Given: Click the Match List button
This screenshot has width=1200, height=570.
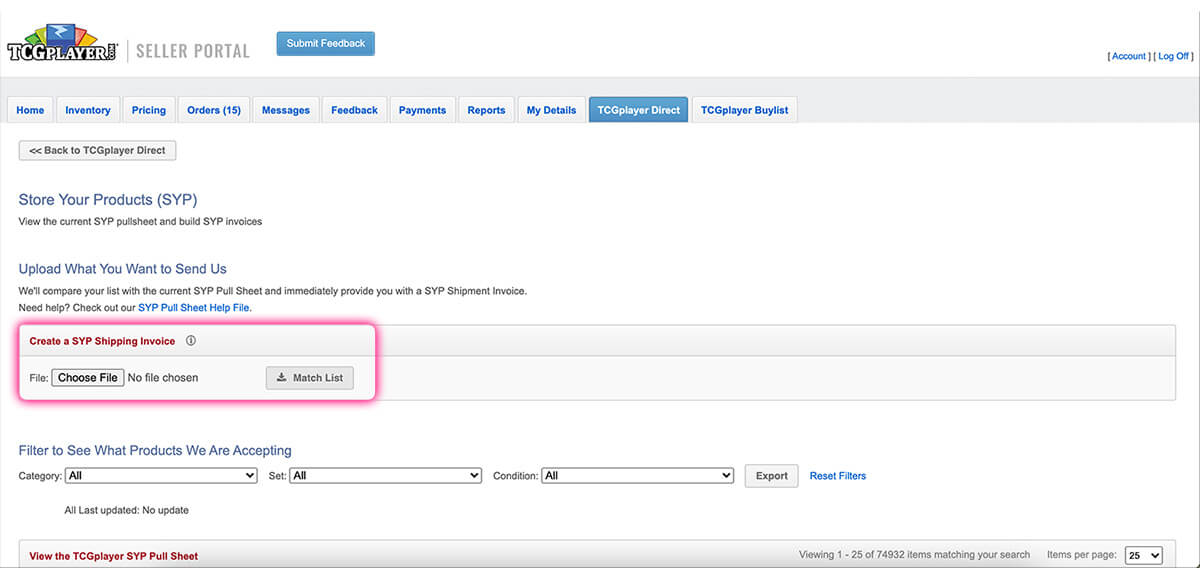Looking at the screenshot, I should (310, 378).
